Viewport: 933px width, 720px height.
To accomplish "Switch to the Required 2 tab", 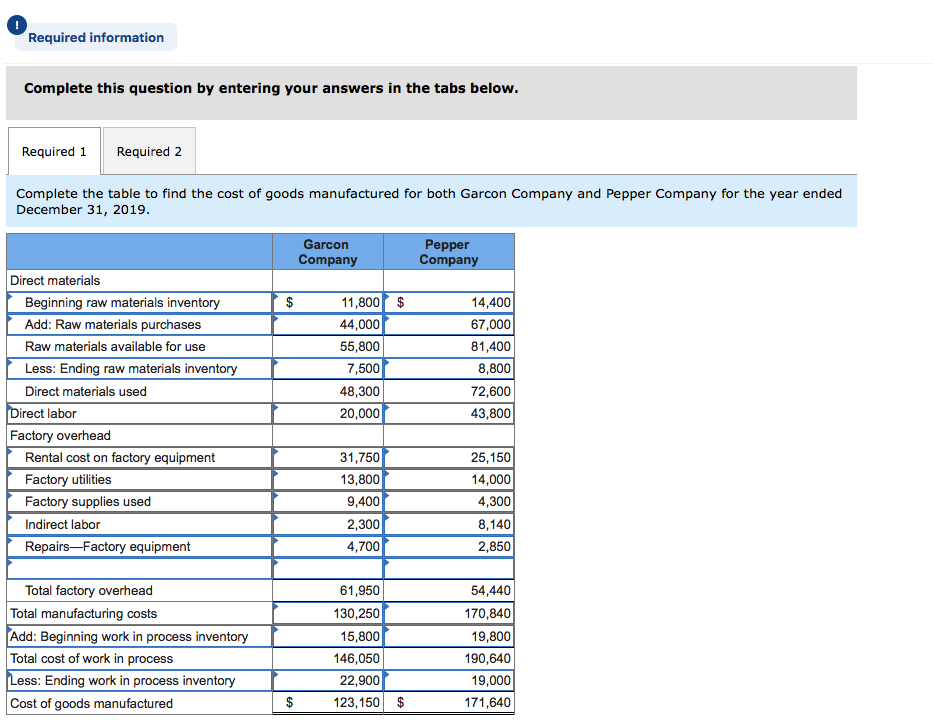I will pyautogui.click(x=149, y=151).
